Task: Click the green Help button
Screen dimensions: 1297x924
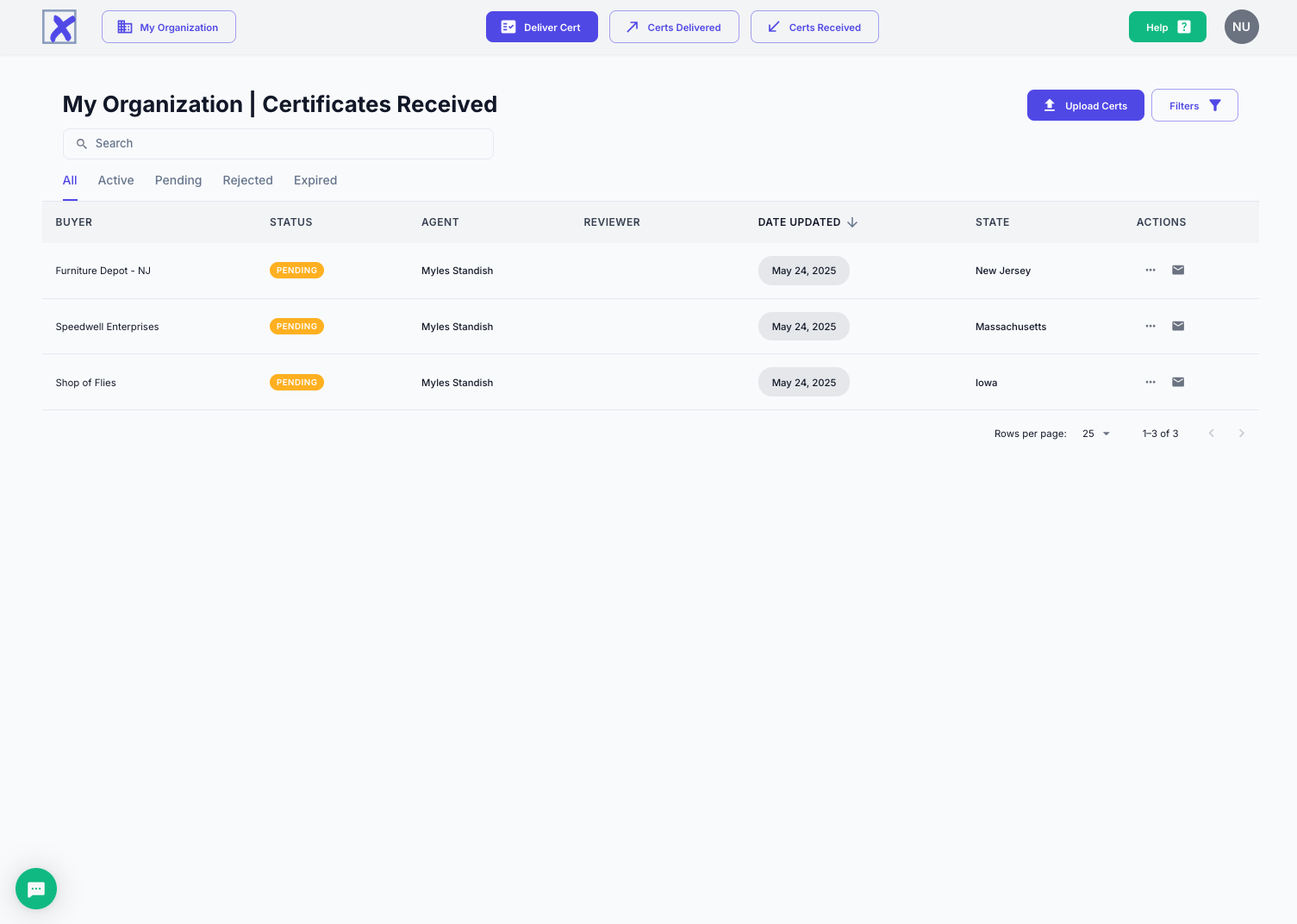Action: click(x=1167, y=27)
